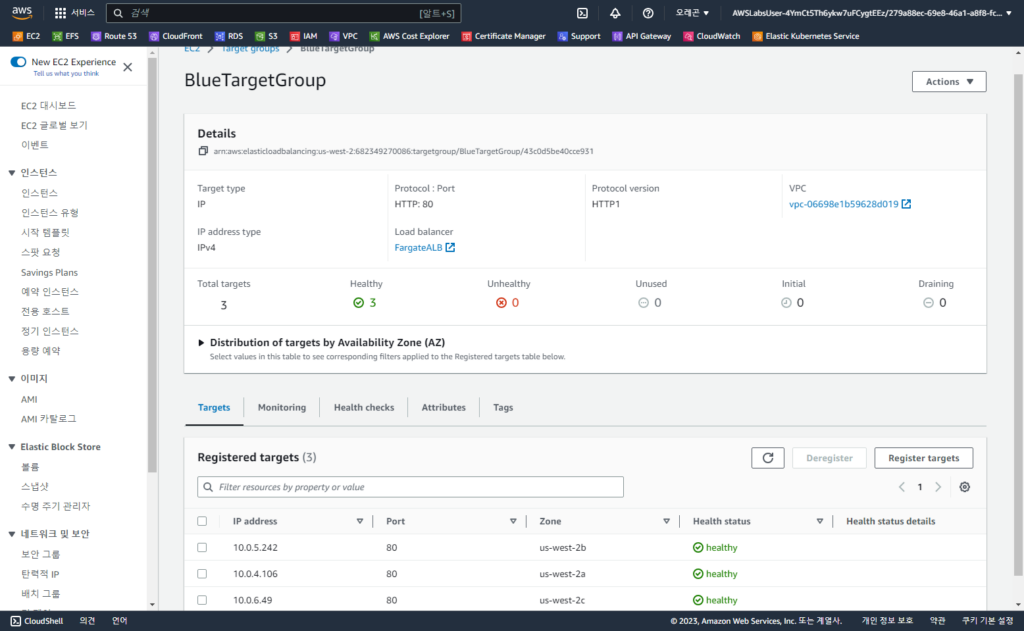Image resolution: width=1024 pixels, height=631 pixels.
Task: Open Certificate Manager shortcut
Action: point(504,36)
